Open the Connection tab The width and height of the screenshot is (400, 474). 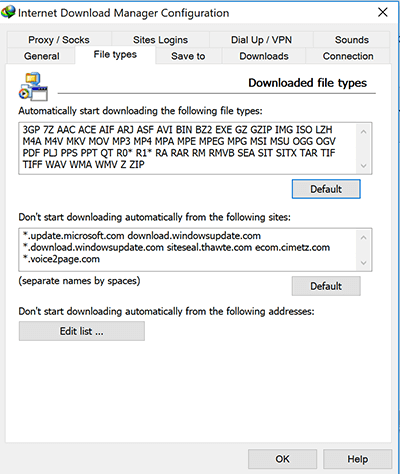tap(348, 56)
